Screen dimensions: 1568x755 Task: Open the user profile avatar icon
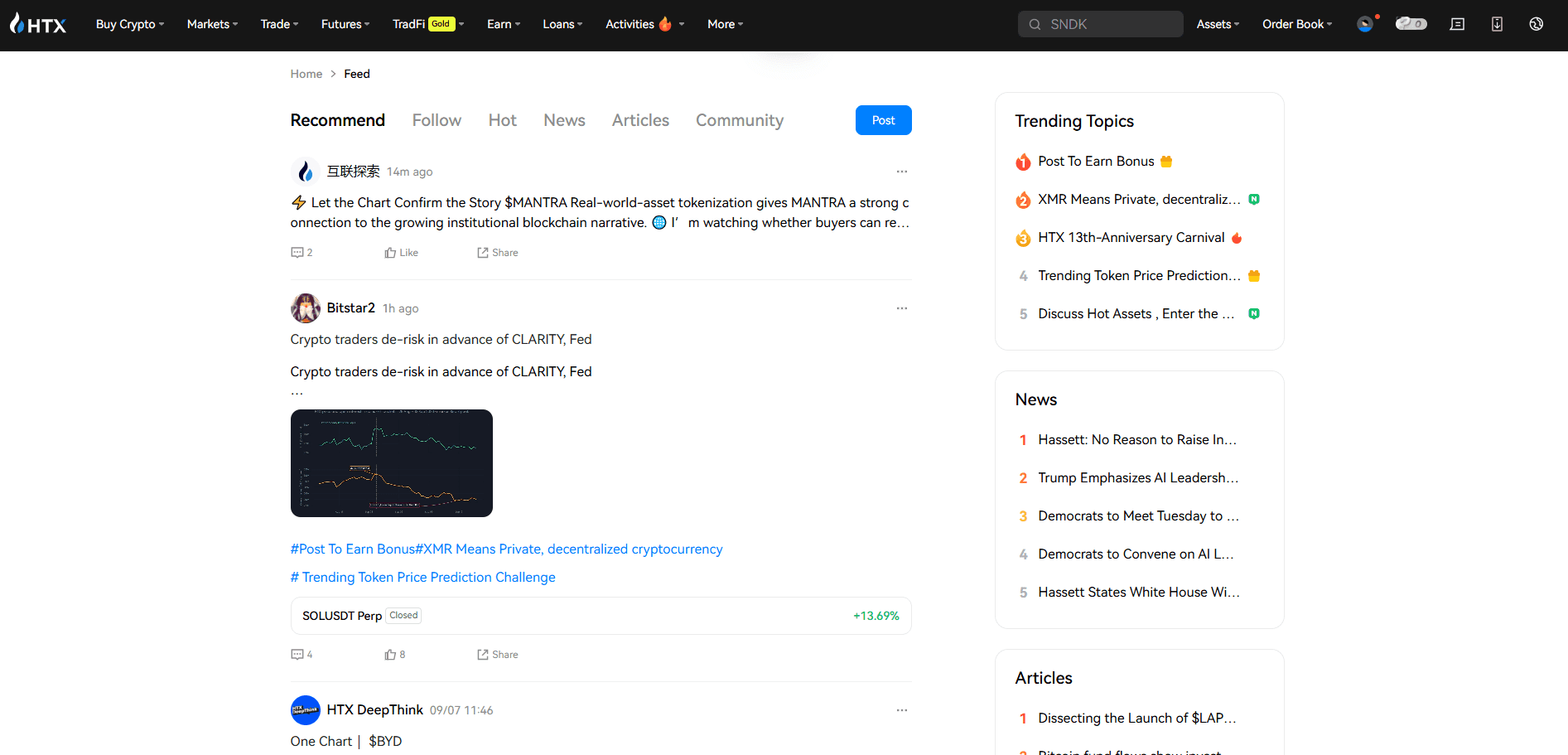click(x=1365, y=24)
